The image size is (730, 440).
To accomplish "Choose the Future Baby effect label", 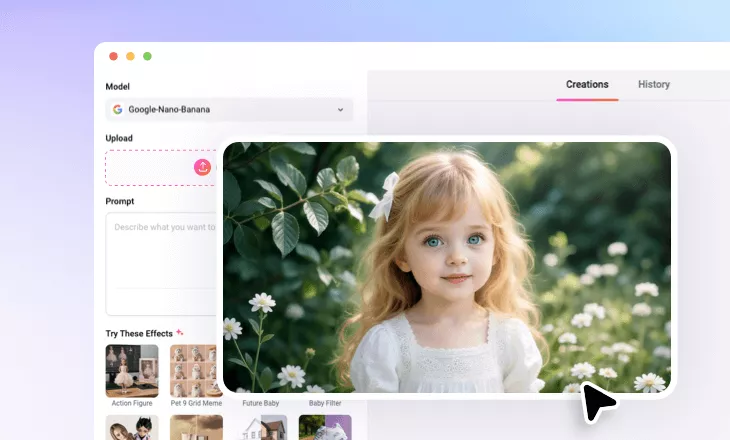I will pyautogui.click(x=261, y=402).
